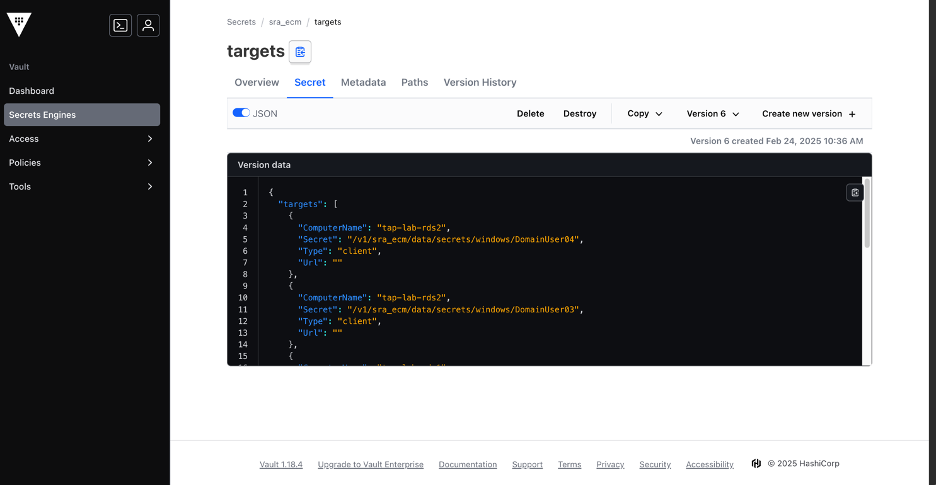Click Upgrade to Vault Enterprise link
Screen dimensions: 936x486
tap(371, 465)
